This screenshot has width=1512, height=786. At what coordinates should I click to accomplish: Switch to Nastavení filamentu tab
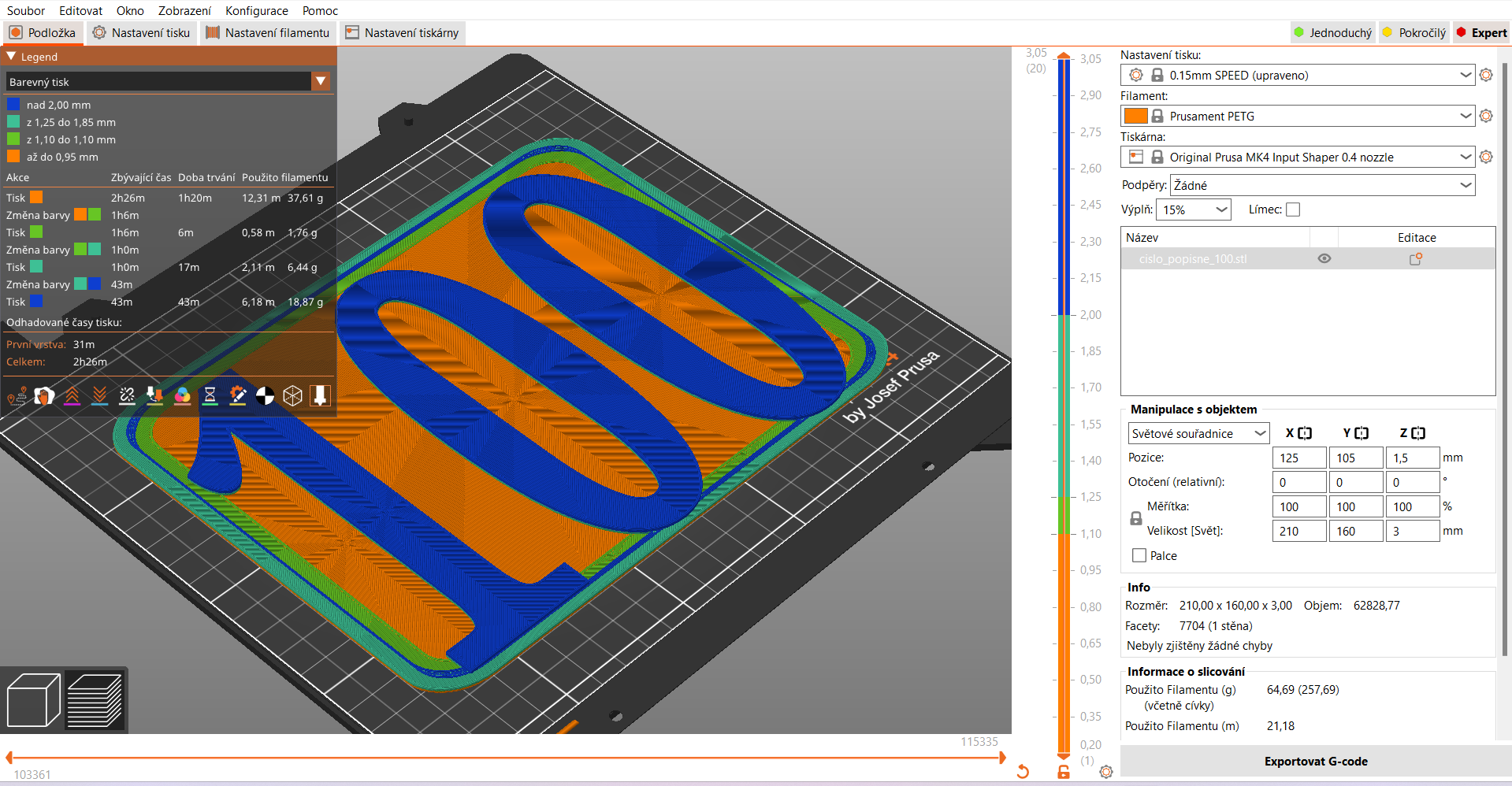point(268,32)
